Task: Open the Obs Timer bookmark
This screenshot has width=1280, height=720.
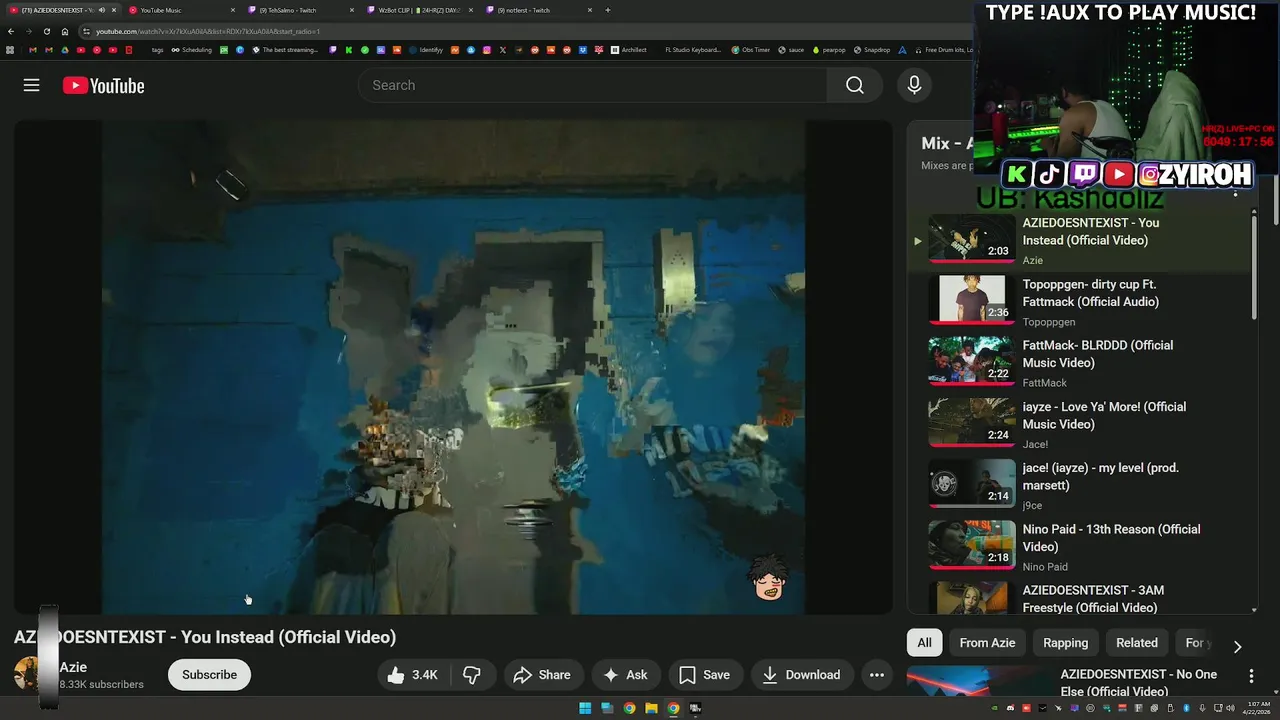Action: [750, 50]
